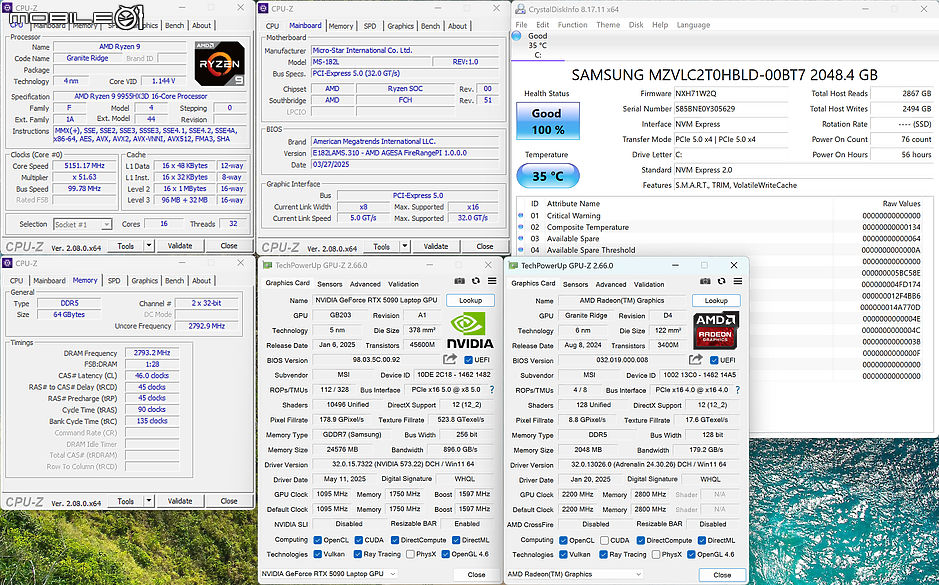Click bus interface question mark in NVIDIA GPU-Z
Viewport: 939px width, 585px height.
[x=492, y=390]
